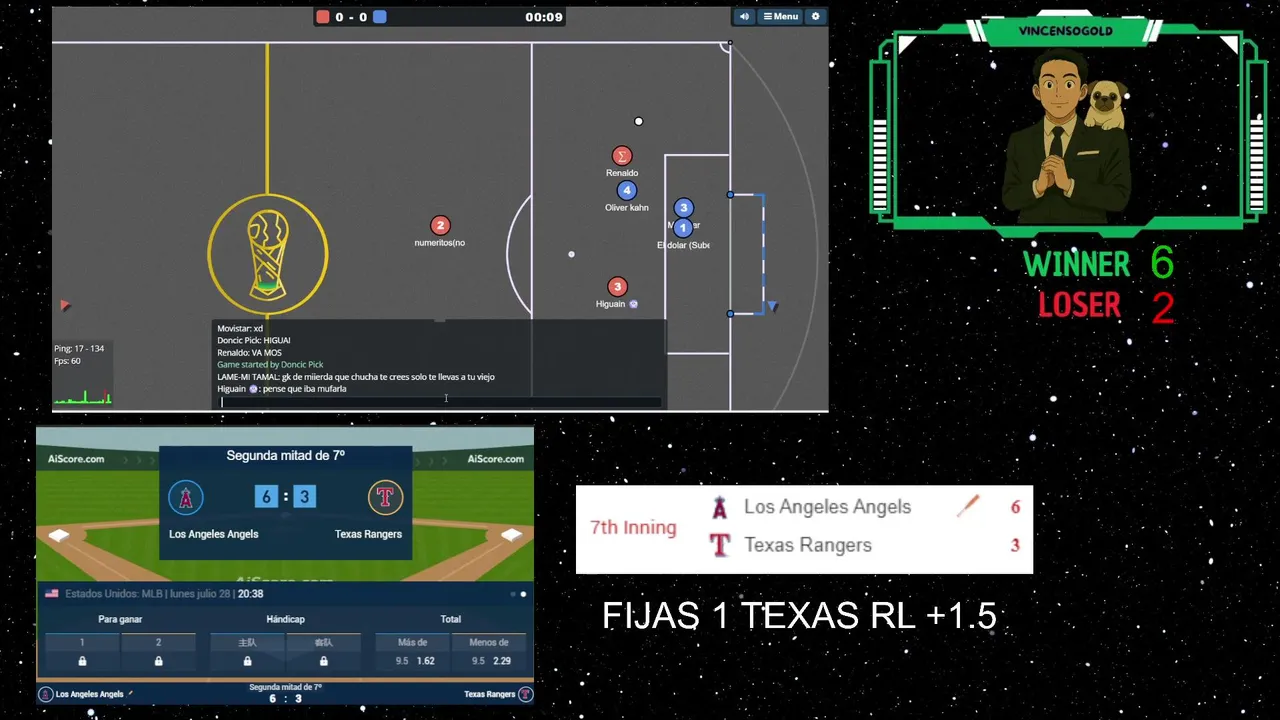Click '7th Inning' status text

pyautogui.click(x=633, y=527)
